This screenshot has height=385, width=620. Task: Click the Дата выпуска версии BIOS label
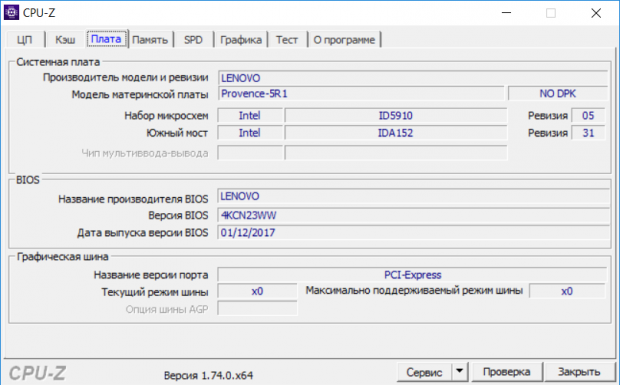142,233
